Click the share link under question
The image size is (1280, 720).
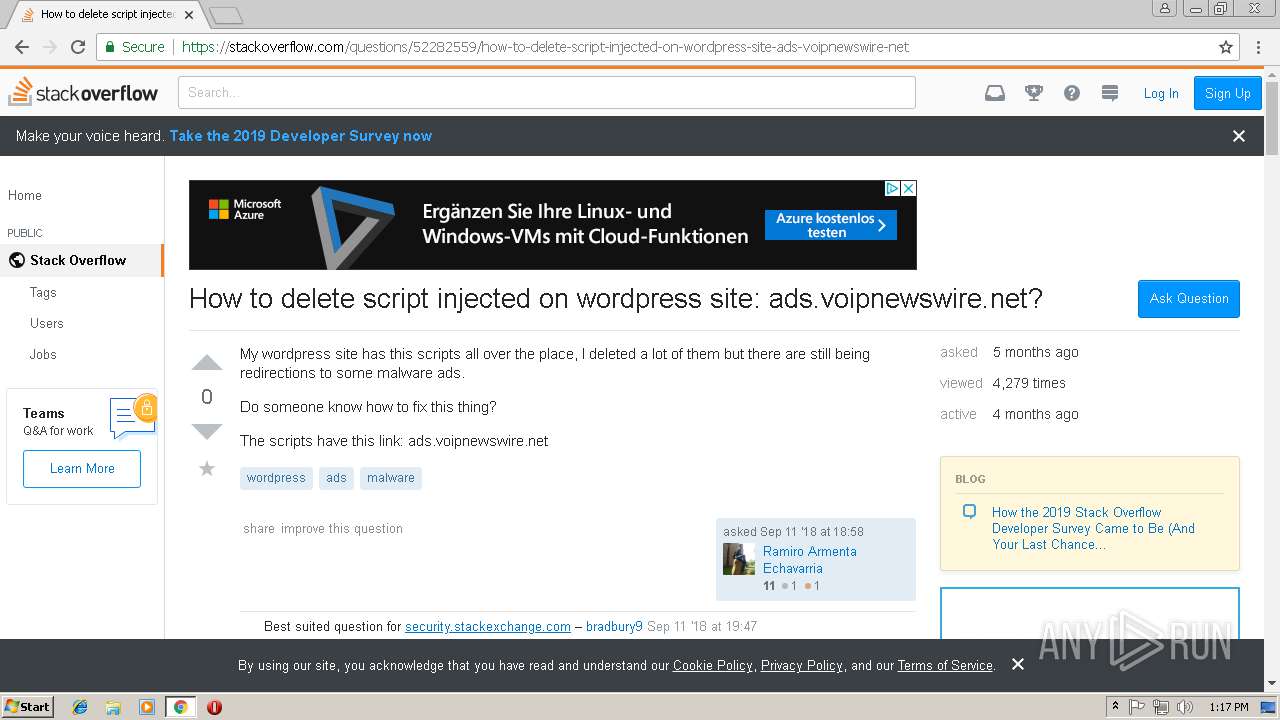259,528
